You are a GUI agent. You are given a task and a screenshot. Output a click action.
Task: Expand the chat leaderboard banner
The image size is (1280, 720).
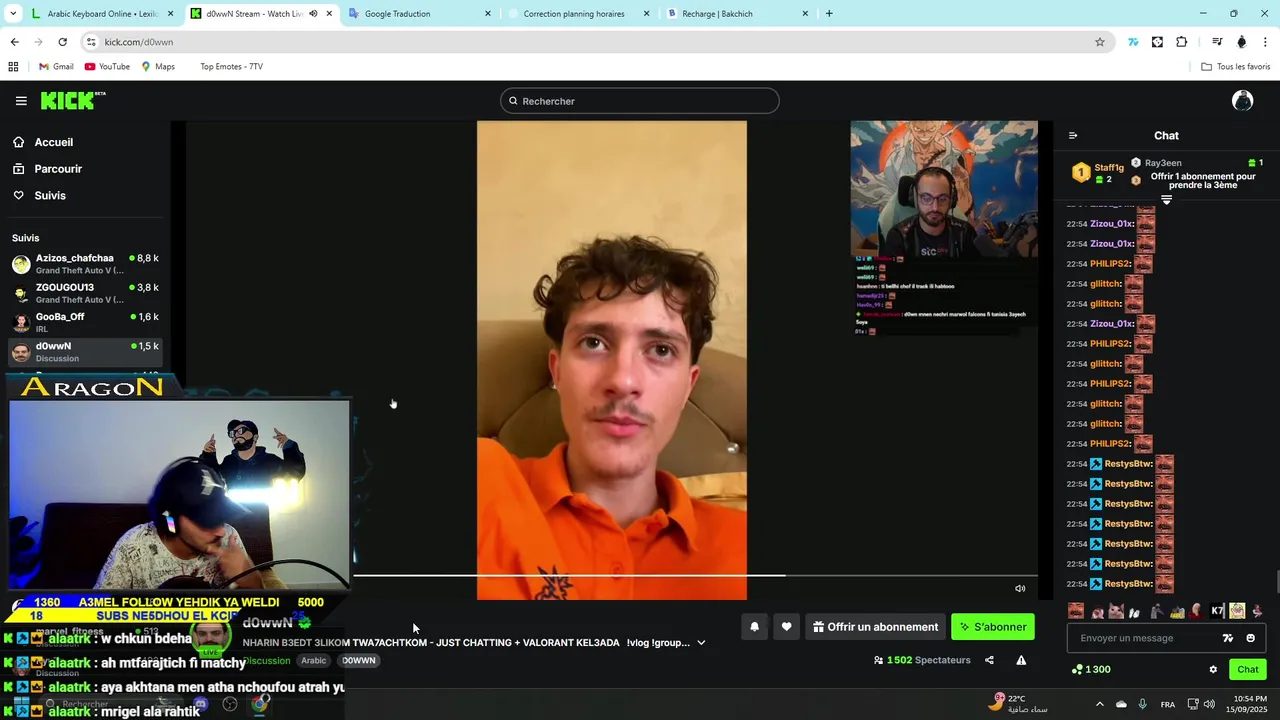1166,200
